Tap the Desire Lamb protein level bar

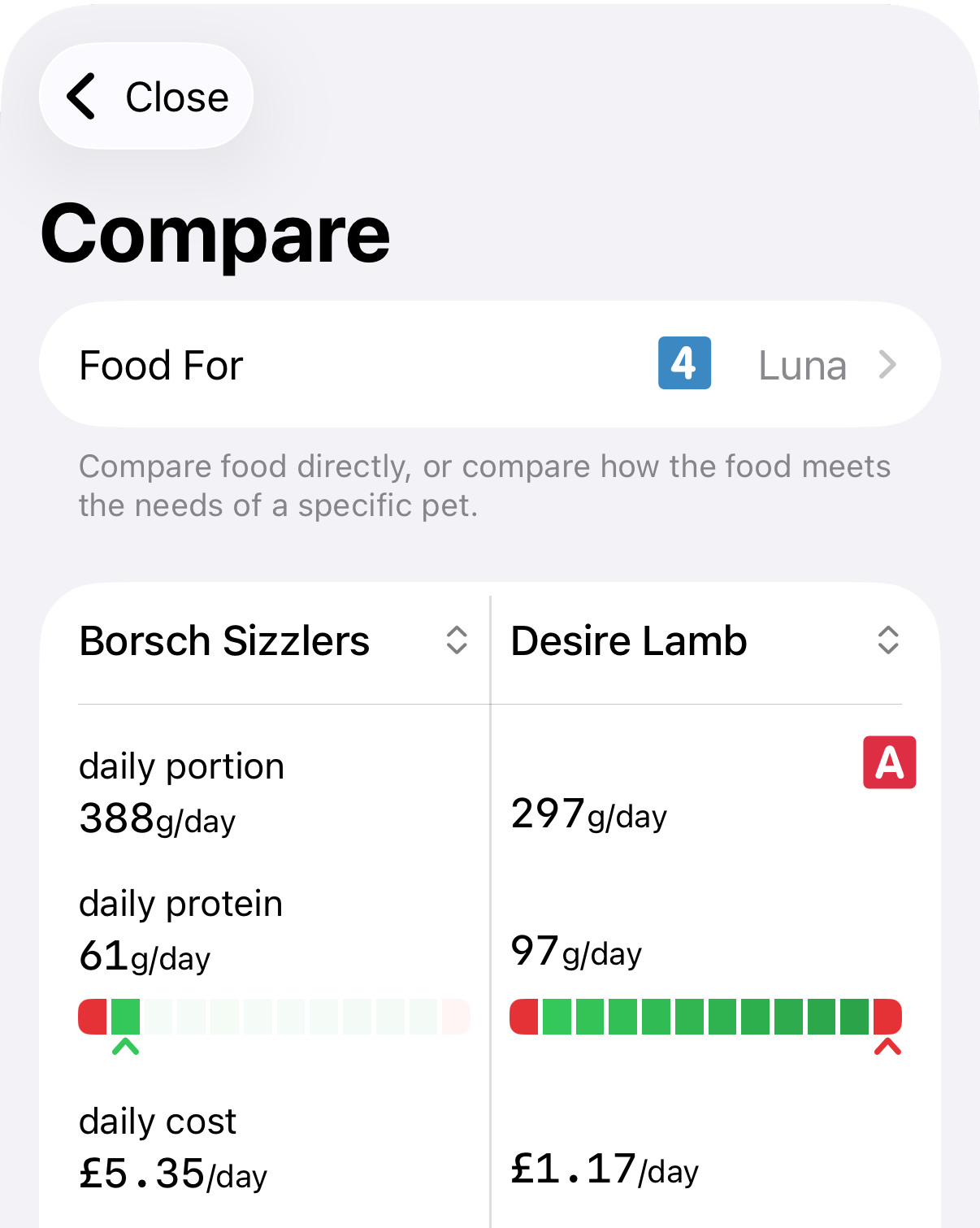pos(705,1017)
